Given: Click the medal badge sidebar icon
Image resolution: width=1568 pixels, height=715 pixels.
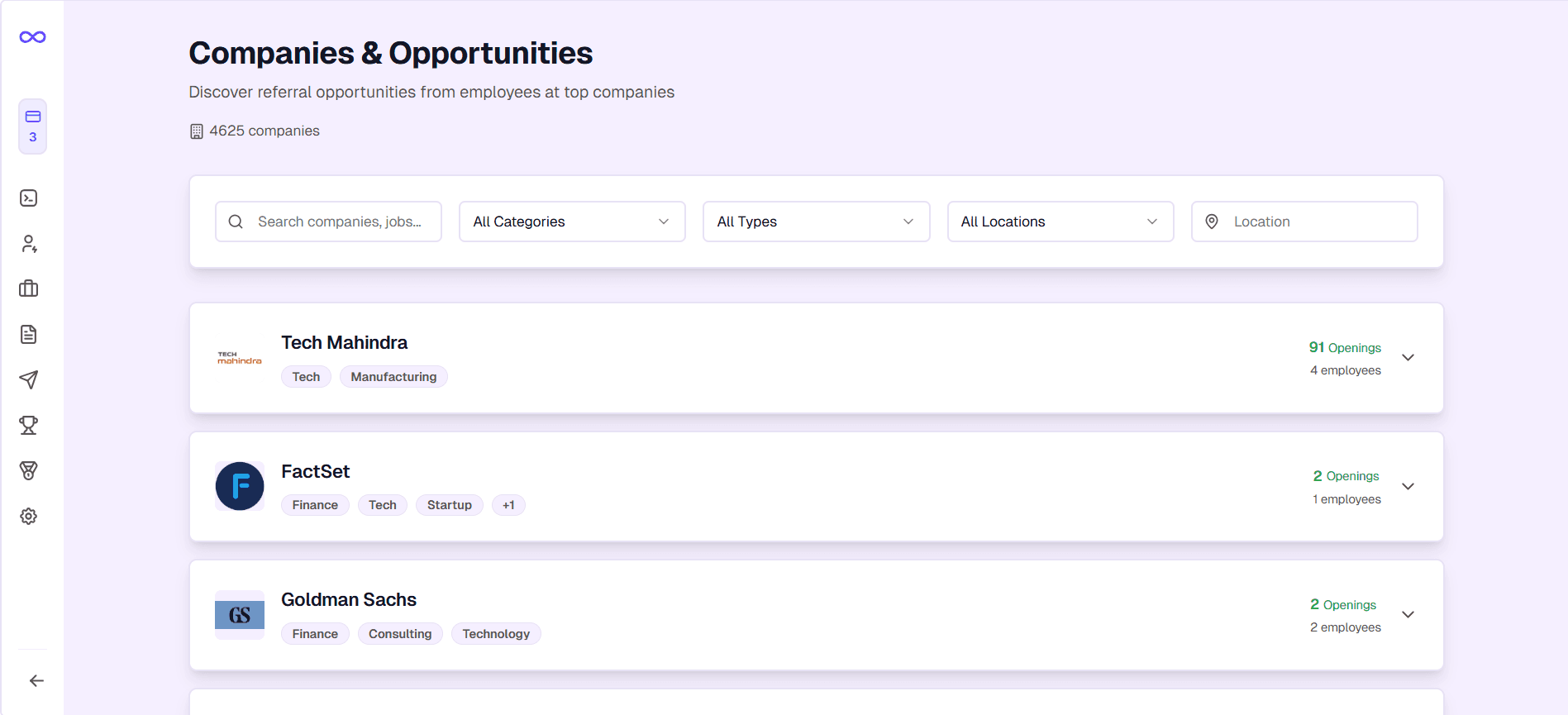Looking at the screenshot, I should (x=29, y=470).
